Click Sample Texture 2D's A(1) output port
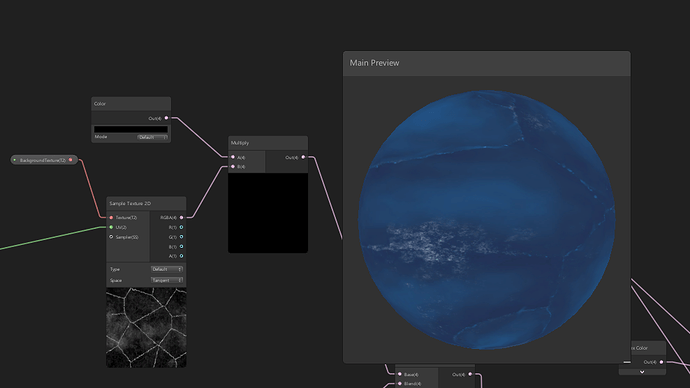The height and width of the screenshot is (388, 690). (181, 256)
